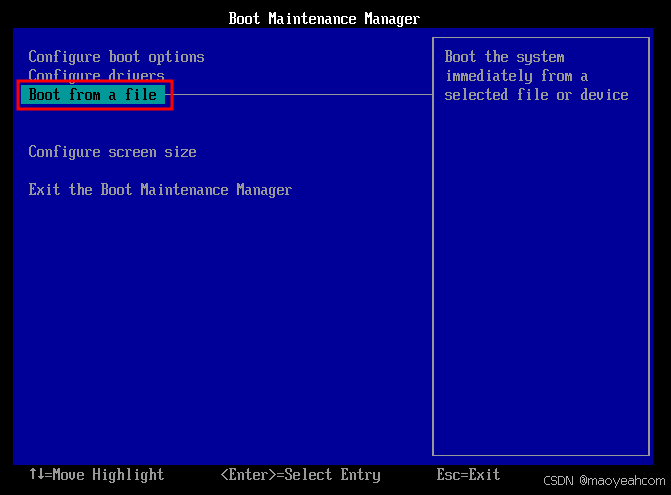Open the Configure drivers entry
The width and height of the screenshot is (671, 495).
[97, 75]
